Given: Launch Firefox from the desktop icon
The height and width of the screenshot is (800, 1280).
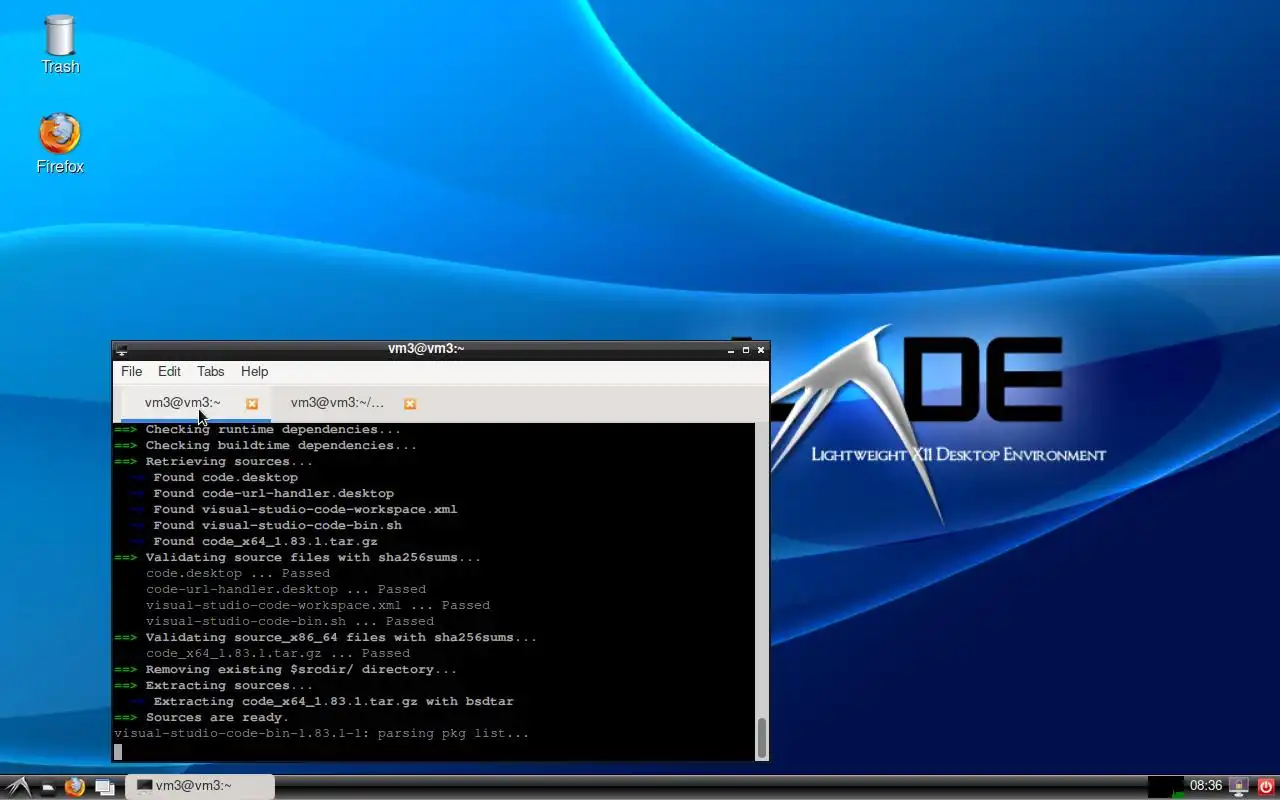Looking at the screenshot, I should tap(60, 144).
